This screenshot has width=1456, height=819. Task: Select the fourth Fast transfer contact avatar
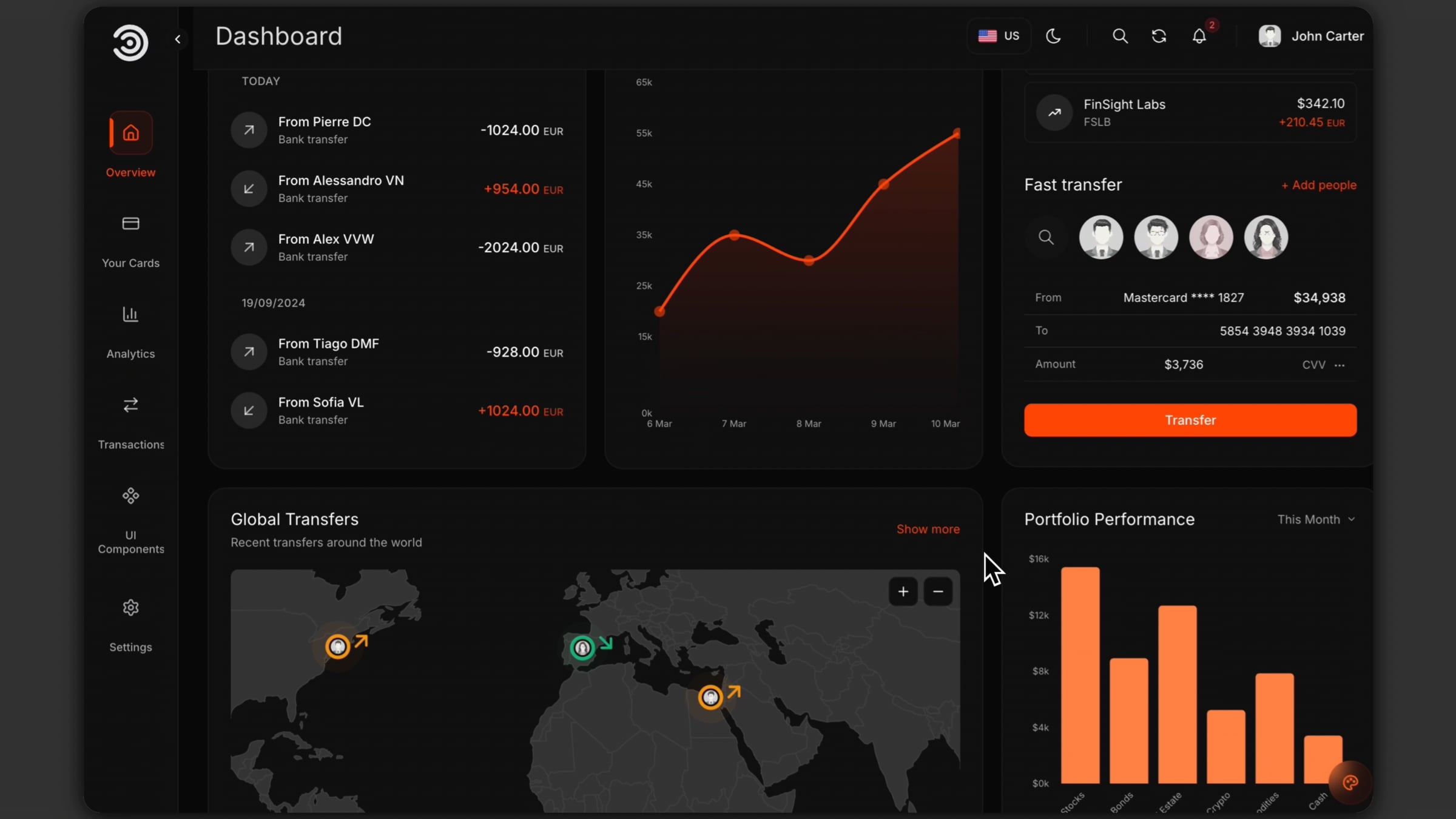[1266, 237]
